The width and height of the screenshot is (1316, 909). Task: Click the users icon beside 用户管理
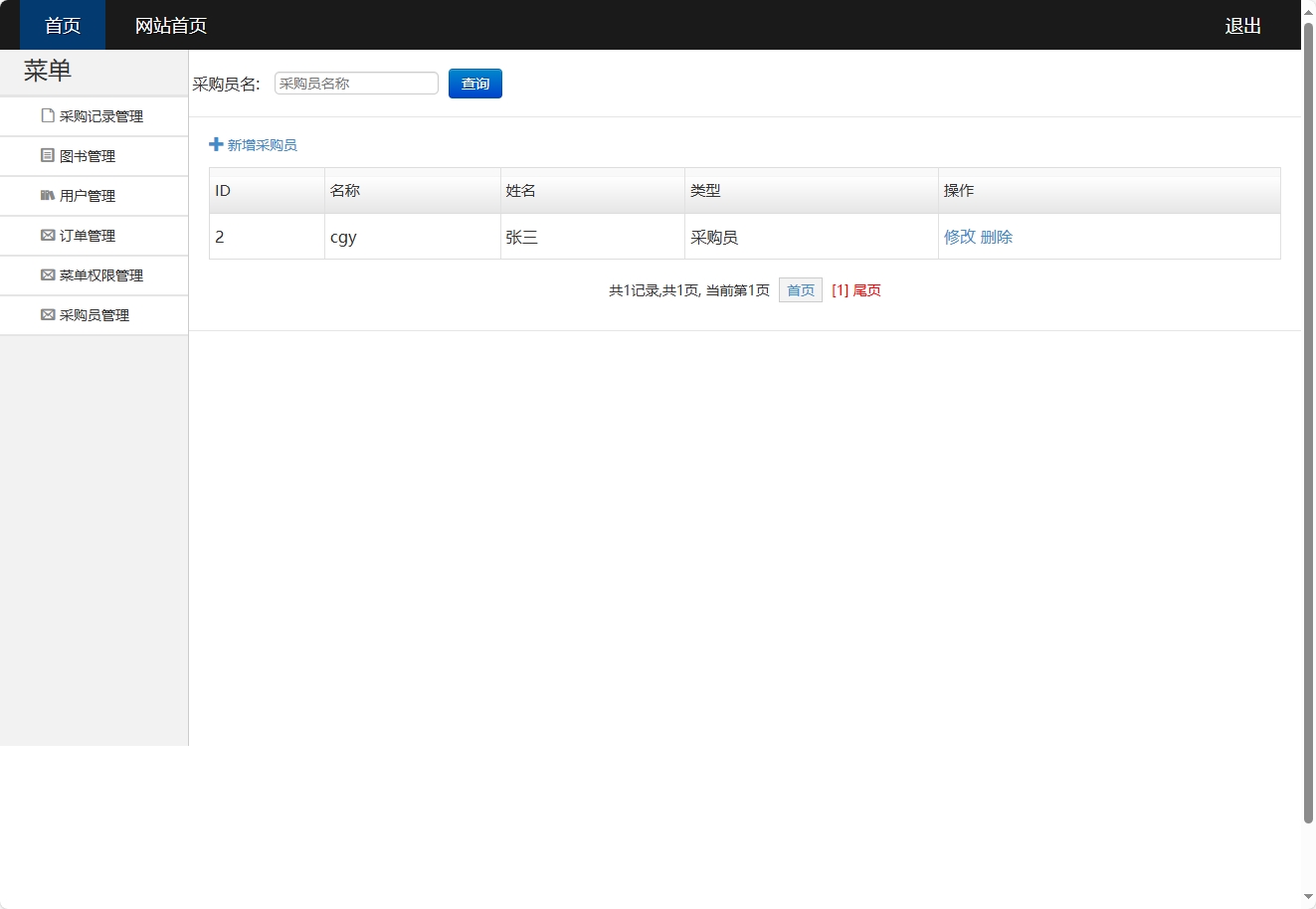pyautogui.click(x=47, y=195)
